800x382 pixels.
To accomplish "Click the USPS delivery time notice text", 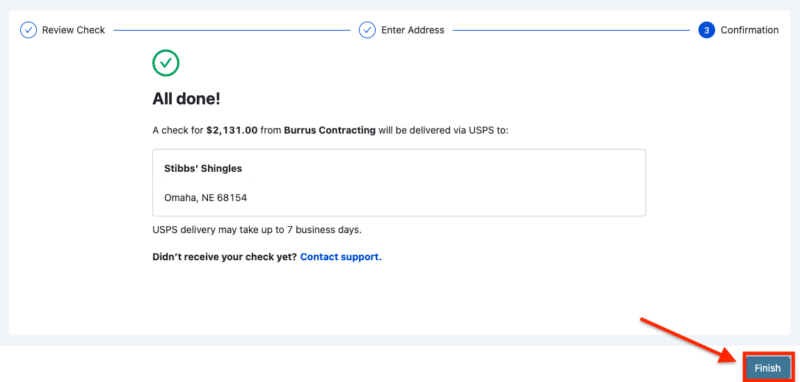I will 257,230.
